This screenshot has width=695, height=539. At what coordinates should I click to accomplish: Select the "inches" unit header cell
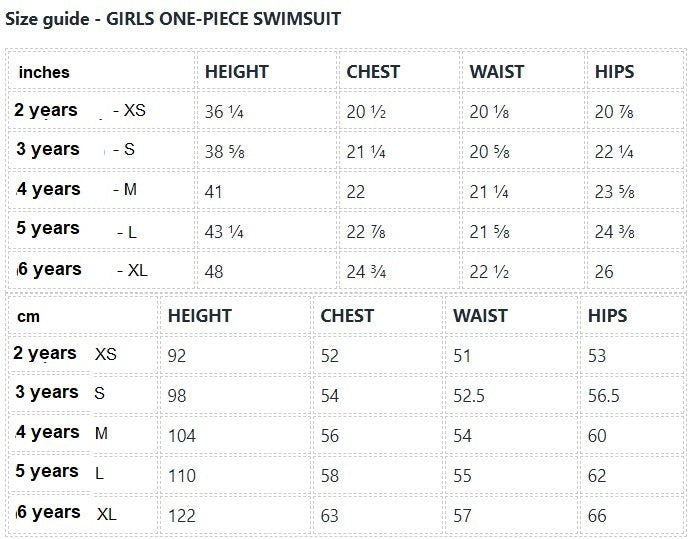tap(44, 73)
